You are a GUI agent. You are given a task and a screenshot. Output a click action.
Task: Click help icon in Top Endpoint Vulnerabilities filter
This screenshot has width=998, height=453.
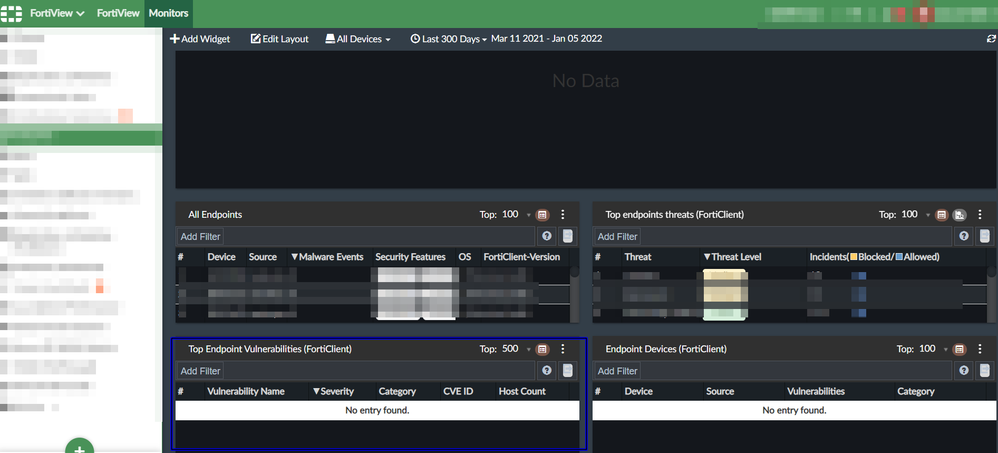tap(547, 371)
